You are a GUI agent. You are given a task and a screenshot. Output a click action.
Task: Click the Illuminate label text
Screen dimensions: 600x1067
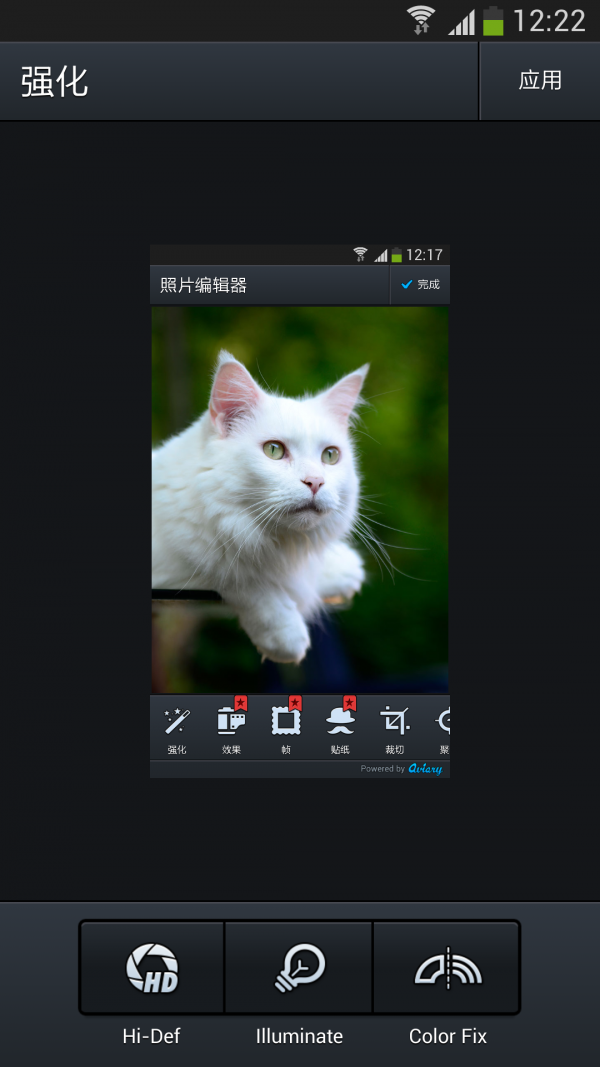(x=299, y=1036)
